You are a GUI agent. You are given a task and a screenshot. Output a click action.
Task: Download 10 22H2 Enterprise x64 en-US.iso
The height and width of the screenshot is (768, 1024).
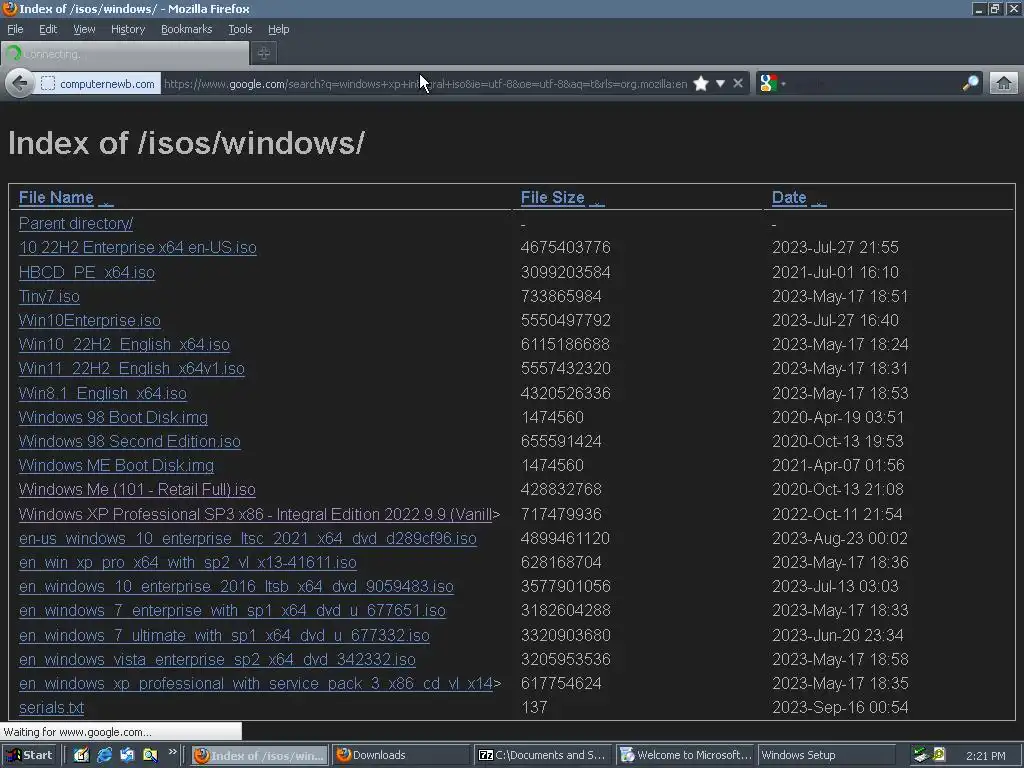tap(138, 248)
